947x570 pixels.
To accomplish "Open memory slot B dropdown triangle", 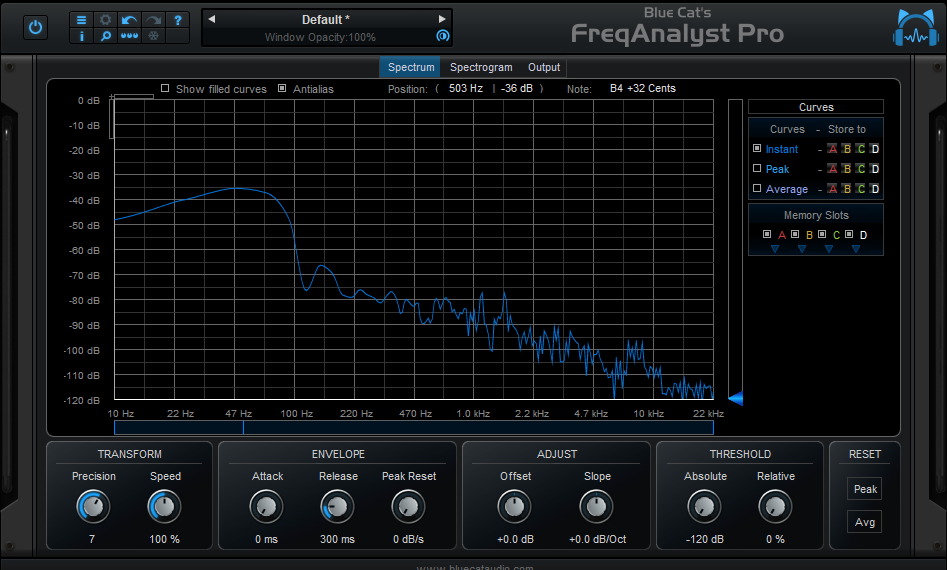I will [802, 249].
